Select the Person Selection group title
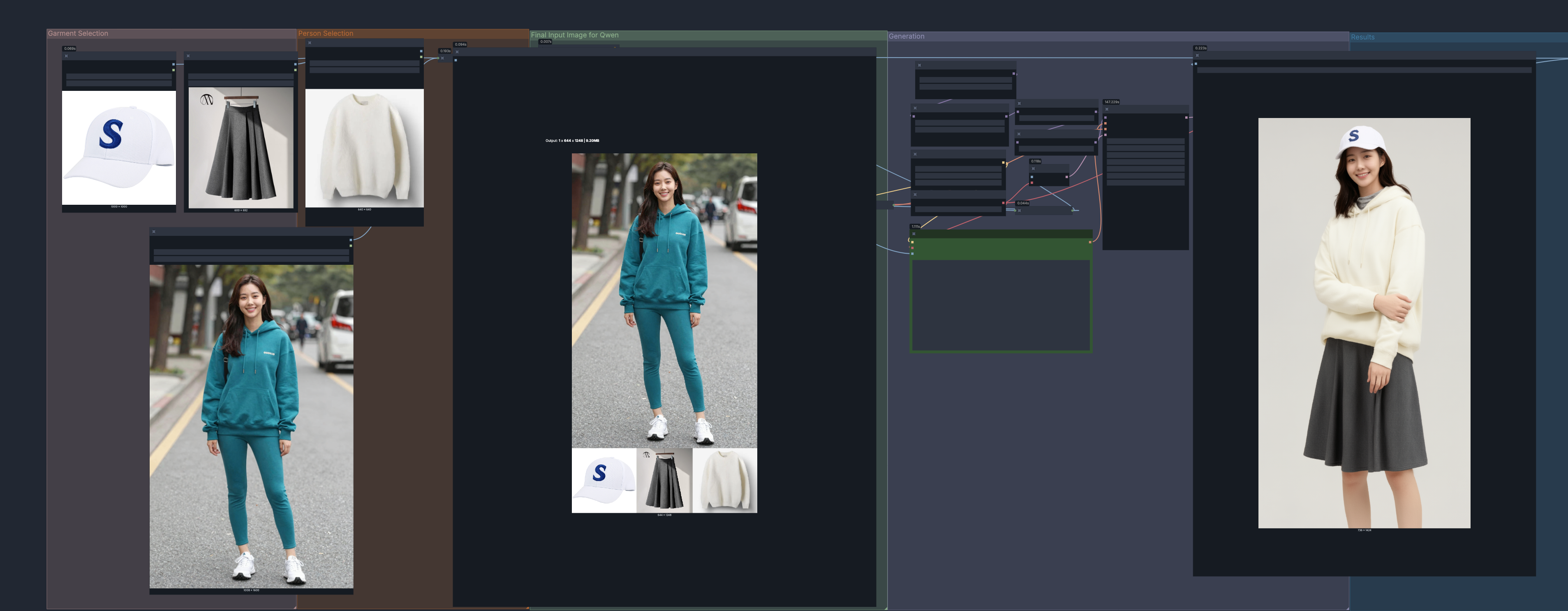This screenshot has height=611, width=1568. click(x=326, y=33)
